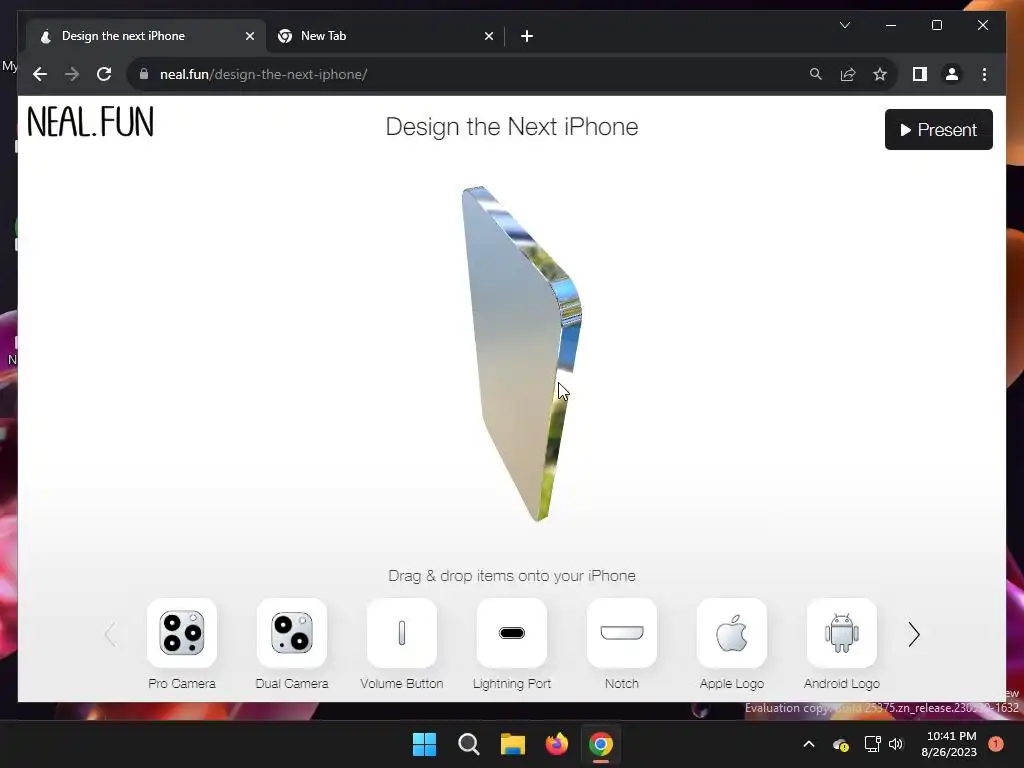Close the Design the next iPhone tab
The image size is (1024, 768).
pos(249,36)
